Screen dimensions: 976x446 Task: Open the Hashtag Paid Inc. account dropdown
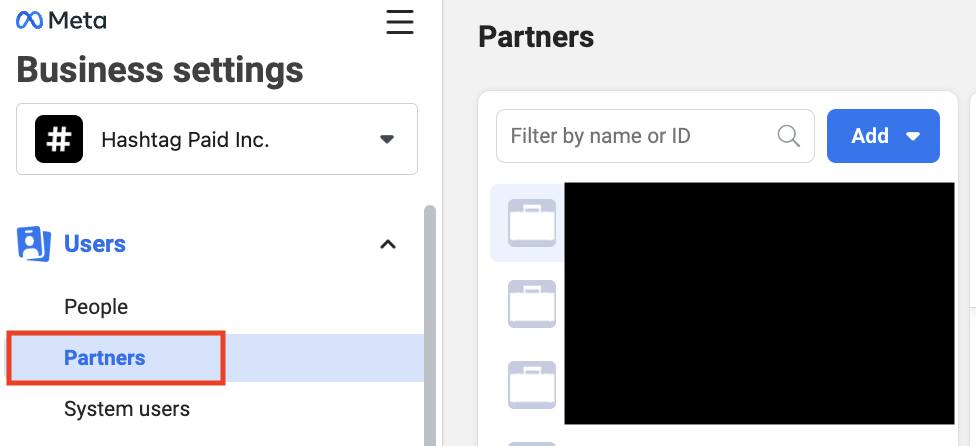(217, 139)
